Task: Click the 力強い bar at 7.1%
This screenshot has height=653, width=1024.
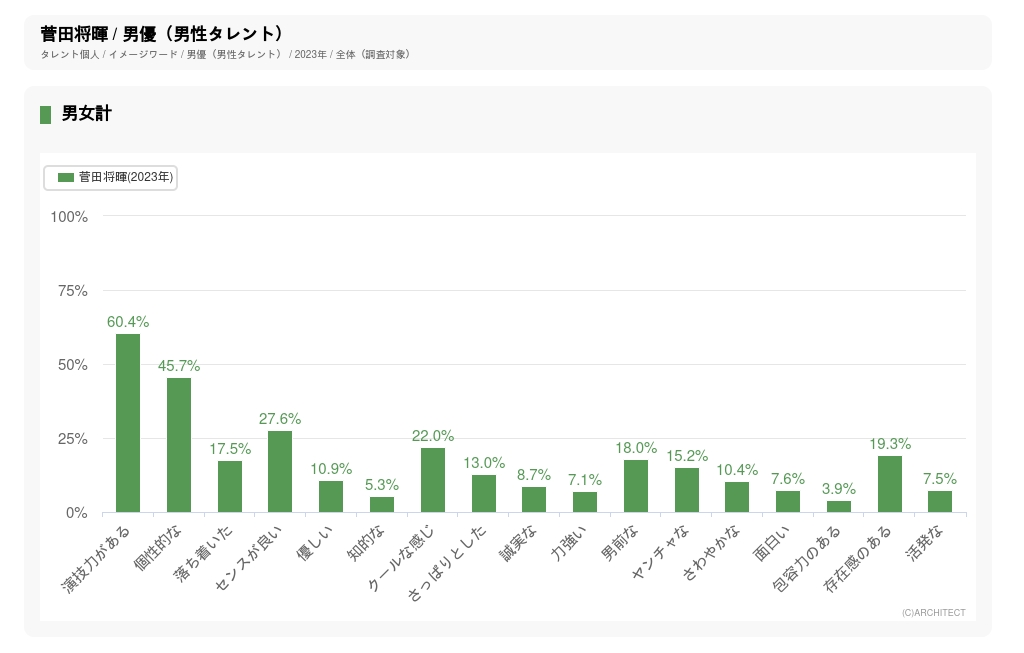Action: pos(585,502)
